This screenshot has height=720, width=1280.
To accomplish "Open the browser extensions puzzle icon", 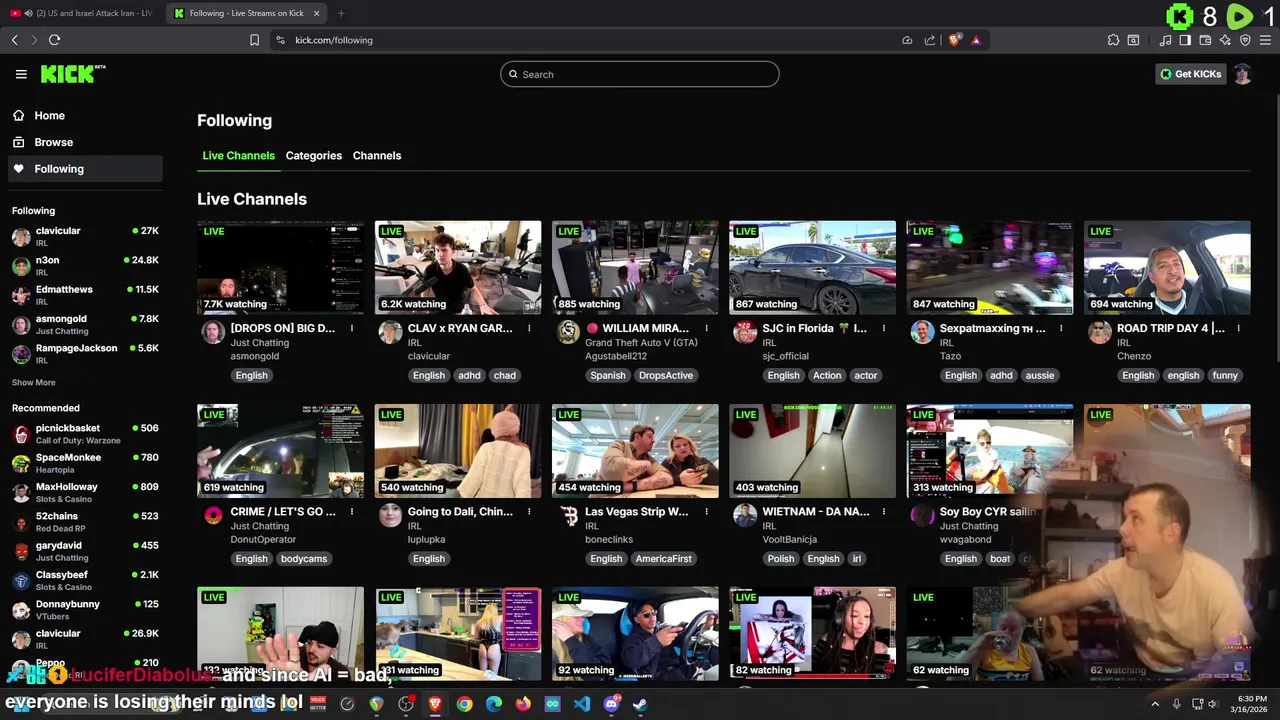I will pyautogui.click(x=1113, y=40).
